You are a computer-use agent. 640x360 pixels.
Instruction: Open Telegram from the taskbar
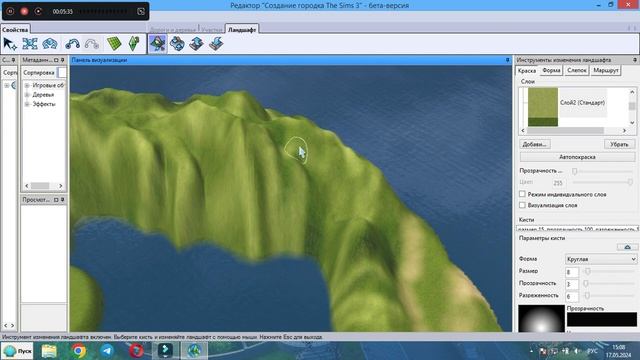(x=107, y=351)
